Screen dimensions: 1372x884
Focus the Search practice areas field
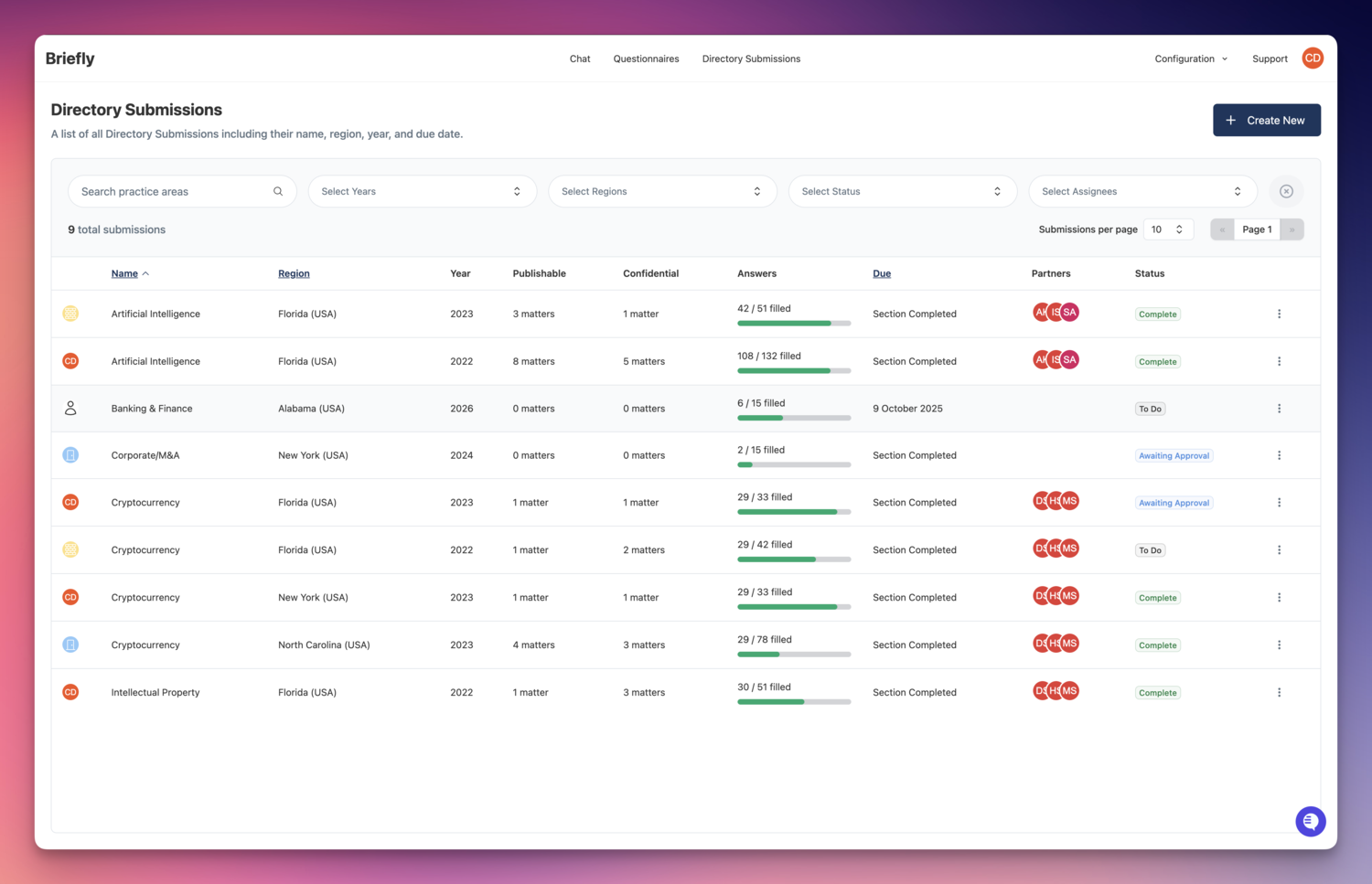[174, 191]
